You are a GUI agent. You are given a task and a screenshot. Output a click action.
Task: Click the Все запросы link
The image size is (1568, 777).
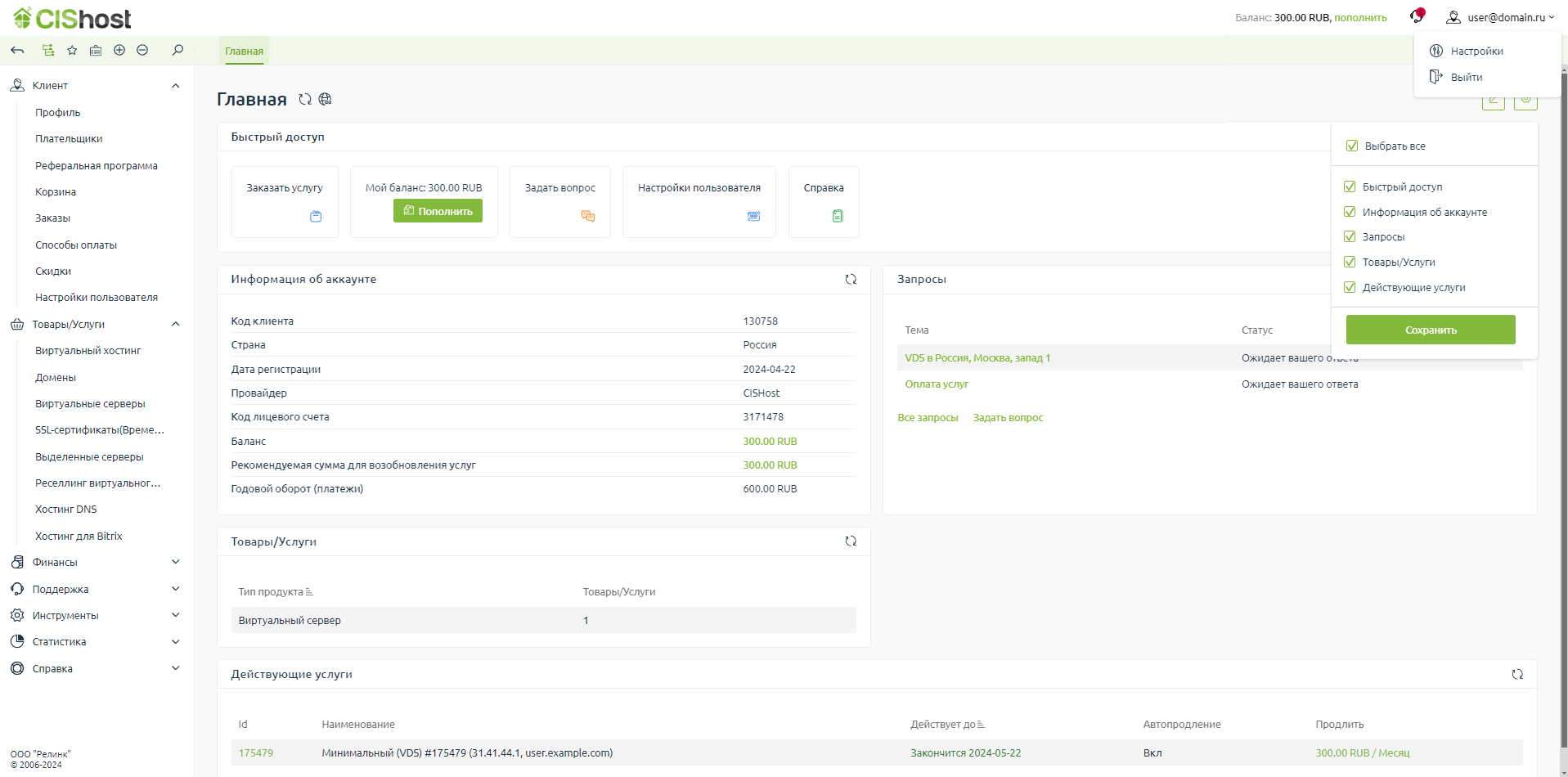click(928, 418)
